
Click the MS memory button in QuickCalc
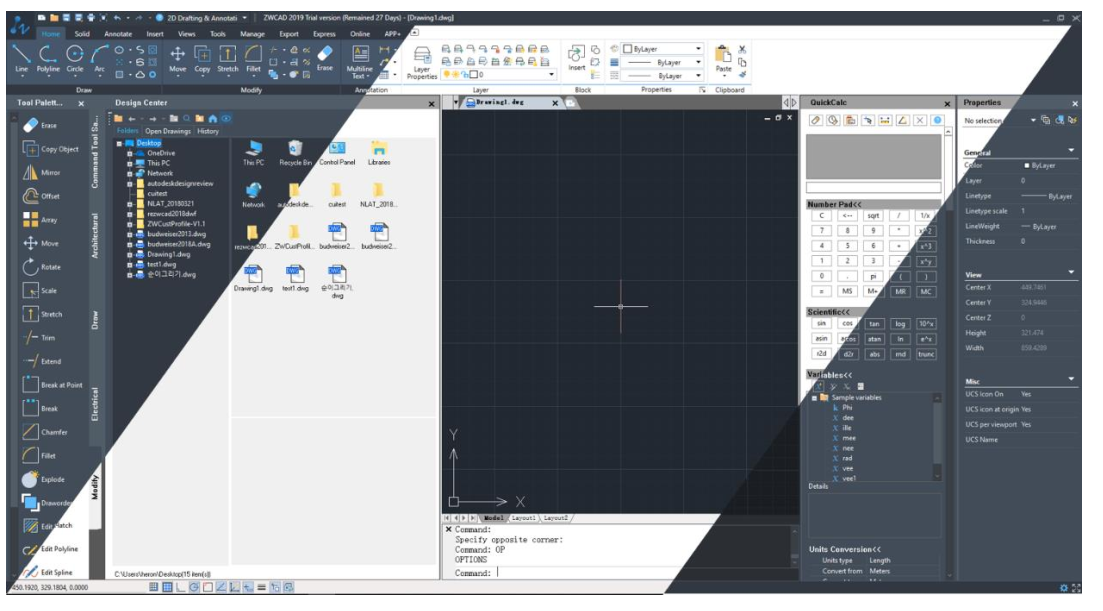point(847,291)
